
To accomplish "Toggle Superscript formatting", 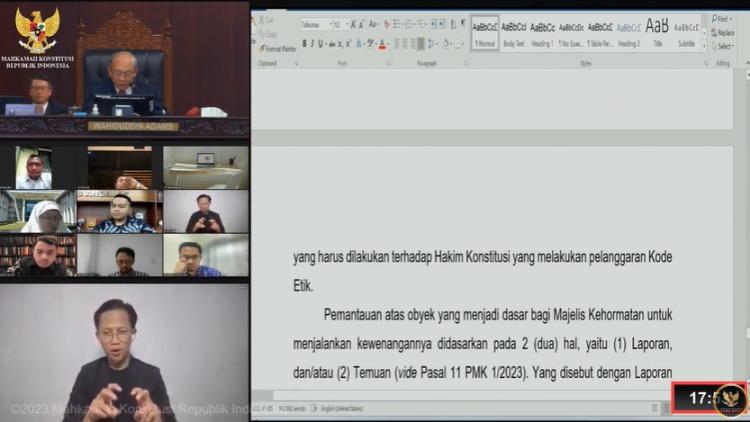I will point(348,44).
